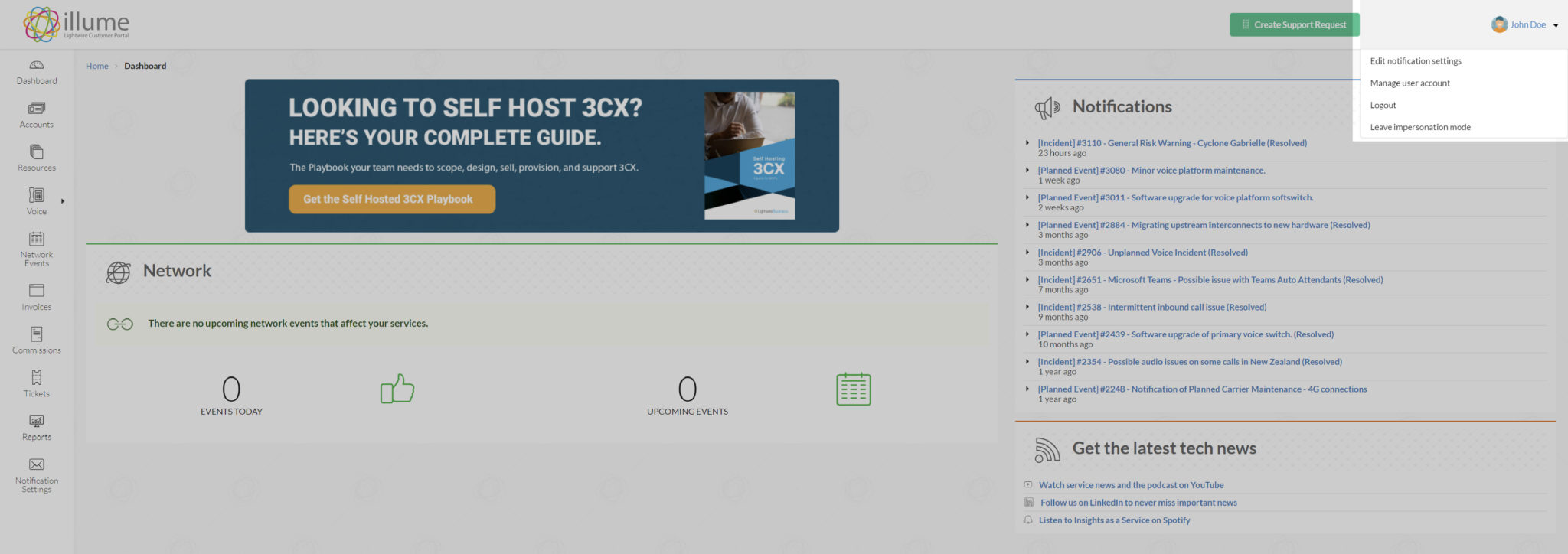Click the thumbs-up icon beside Events Today
Screen dimensions: 1568x554
(397, 389)
